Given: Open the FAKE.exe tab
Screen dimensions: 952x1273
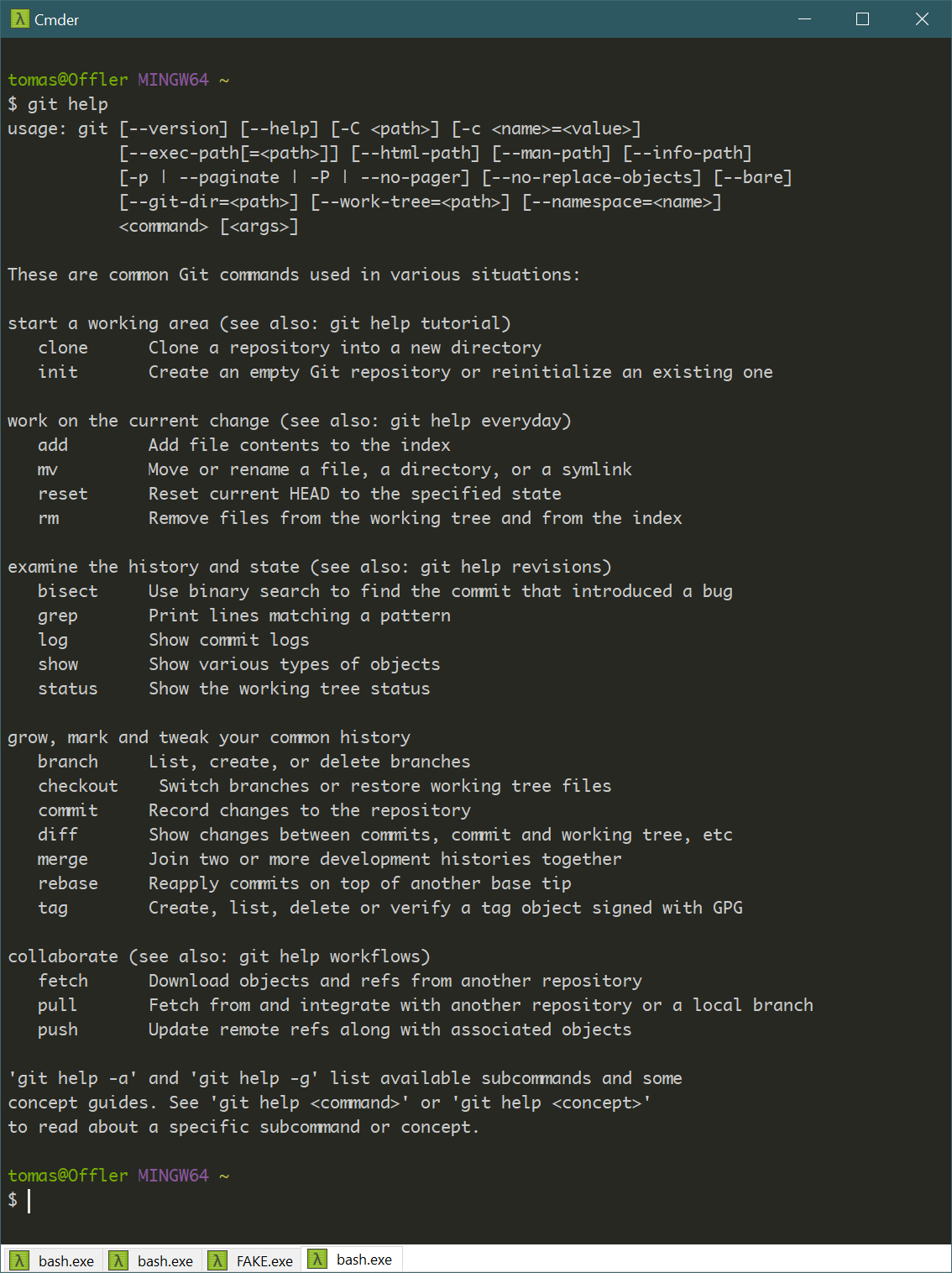Looking at the screenshot, I should click(253, 1260).
